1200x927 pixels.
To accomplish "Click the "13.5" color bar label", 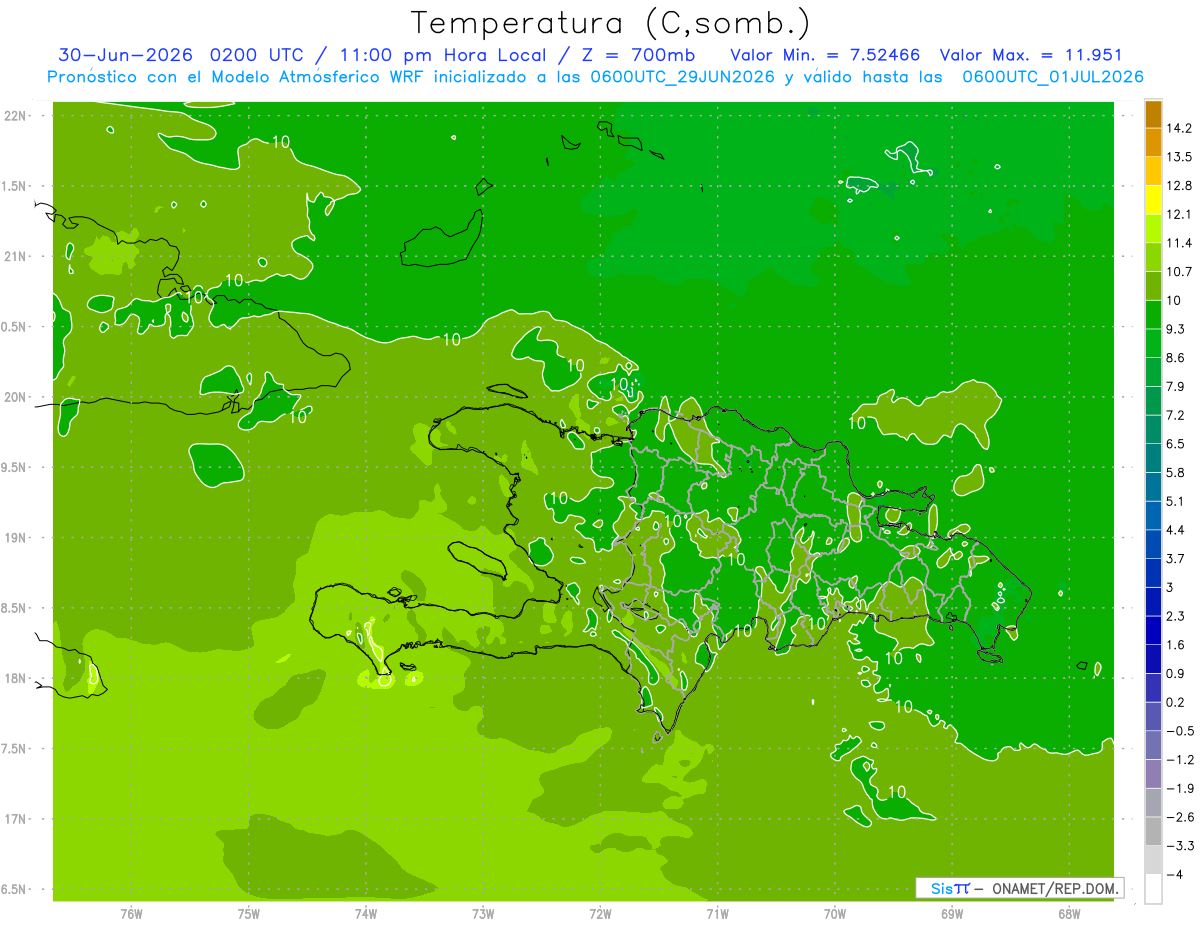I will [x=1181, y=157].
